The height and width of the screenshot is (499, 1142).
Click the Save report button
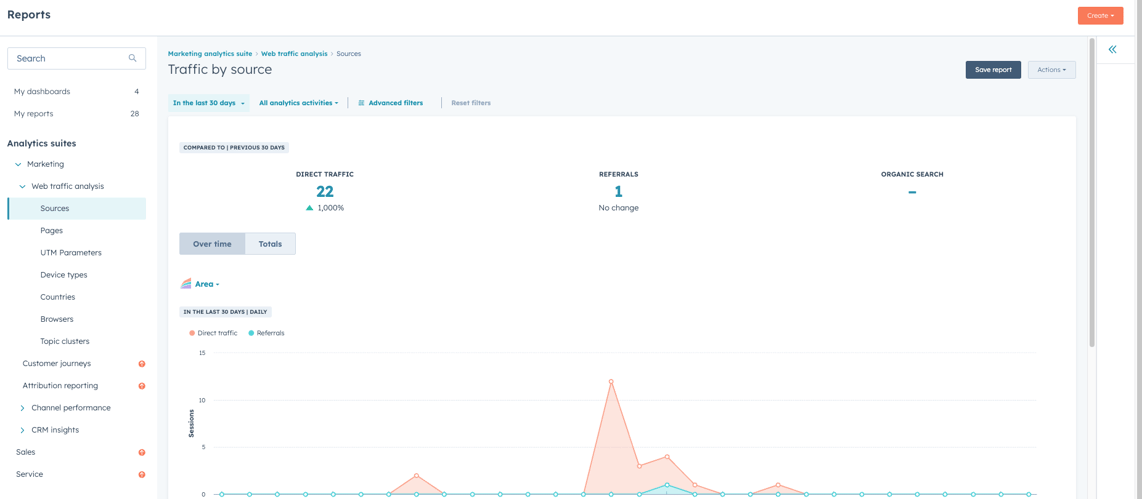tap(993, 70)
